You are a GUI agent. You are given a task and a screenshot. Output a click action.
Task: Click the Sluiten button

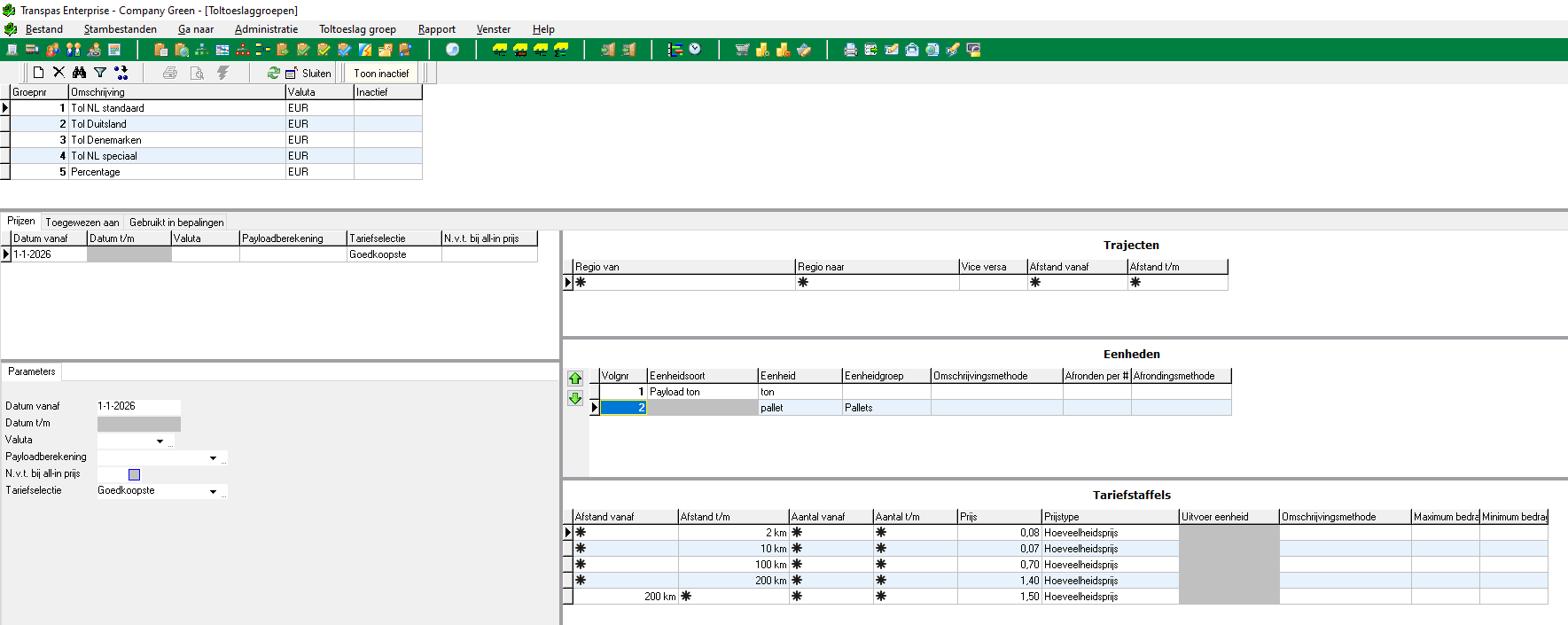click(x=308, y=74)
